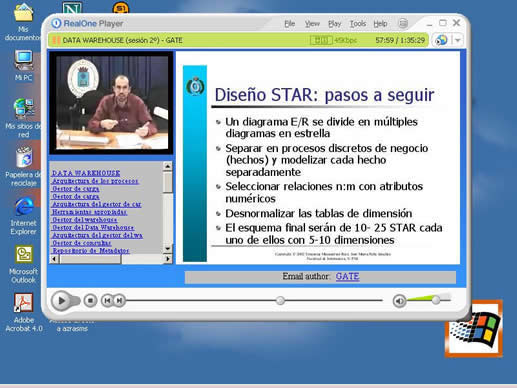Click the playback position seek handle
Image resolution: width=517 pixels, height=388 pixels.
pos(280,301)
